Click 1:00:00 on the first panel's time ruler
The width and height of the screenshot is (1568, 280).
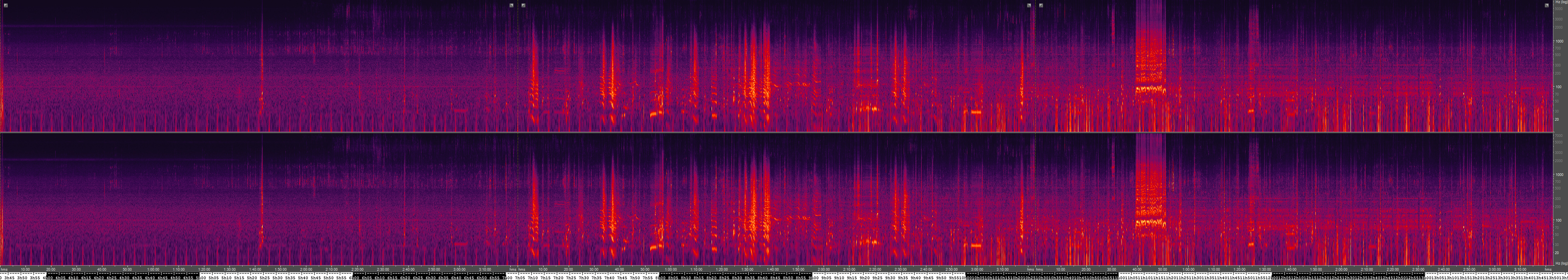[153, 269]
